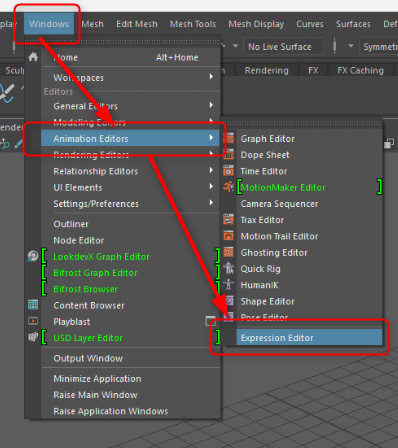Open the Mesh Display menu
This screenshot has width=398, height=448.
[256, 24]
